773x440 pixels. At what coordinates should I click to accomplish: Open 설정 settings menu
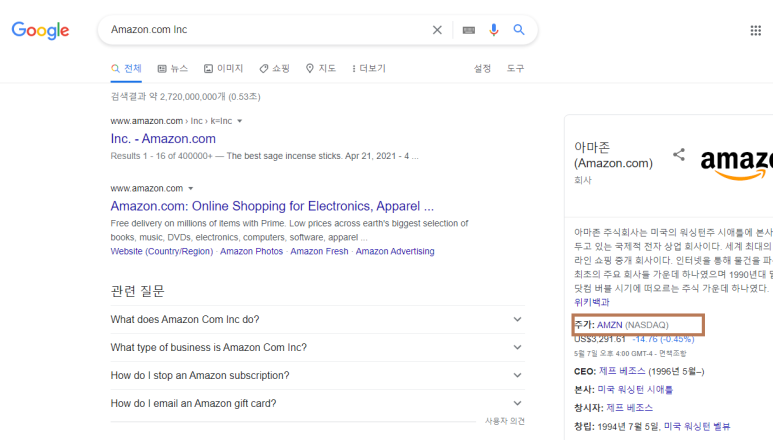tap(482, 68)
